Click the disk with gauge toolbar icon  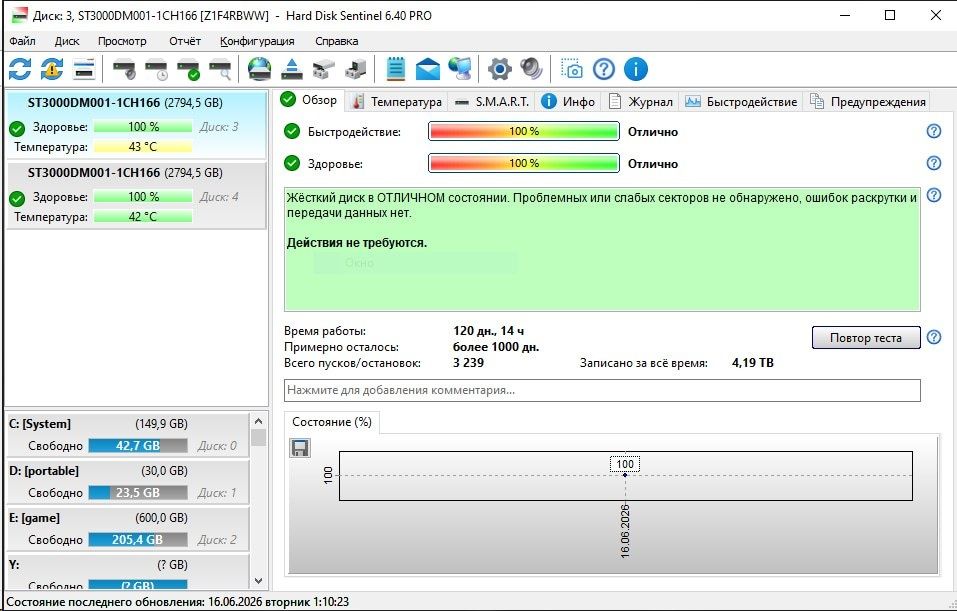pos(125,69)
